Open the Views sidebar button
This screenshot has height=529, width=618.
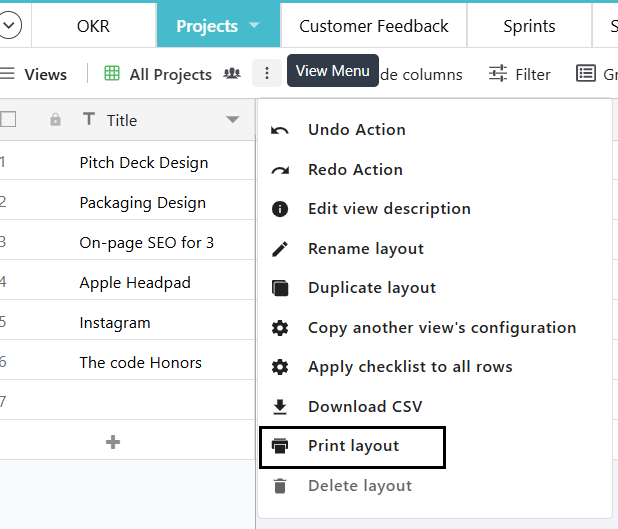33,74
